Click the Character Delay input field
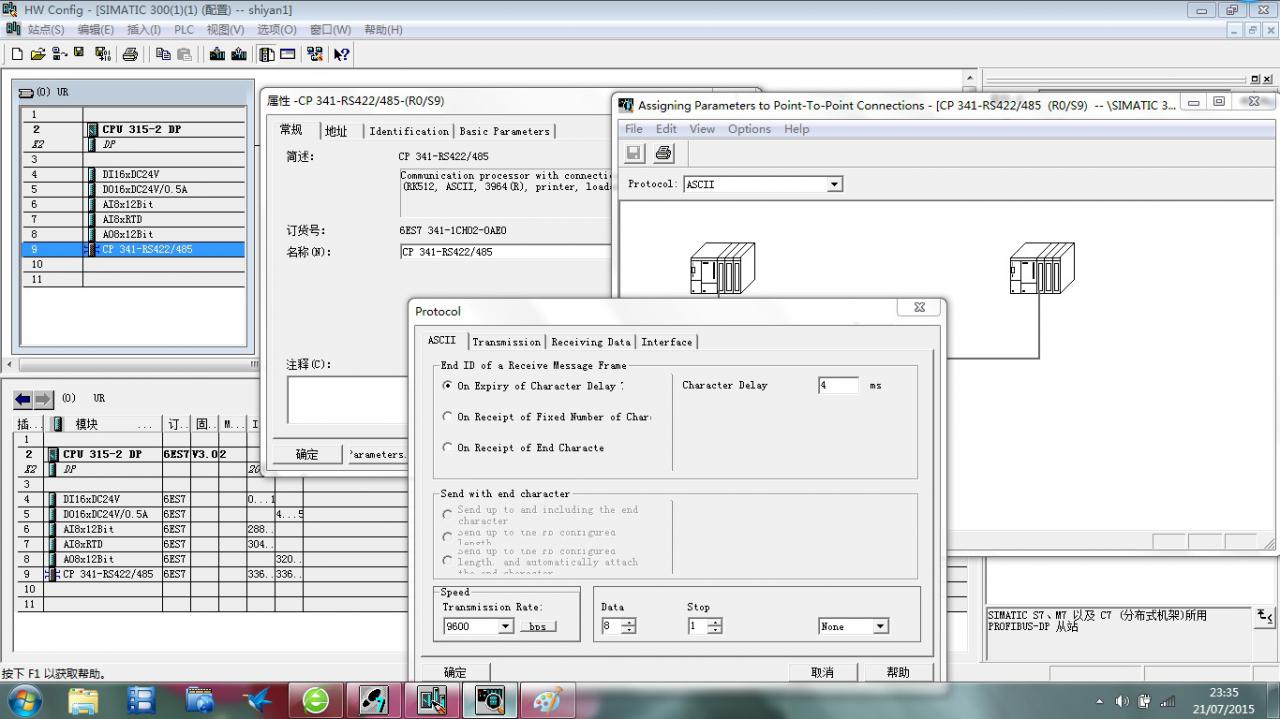 (838, 385)
